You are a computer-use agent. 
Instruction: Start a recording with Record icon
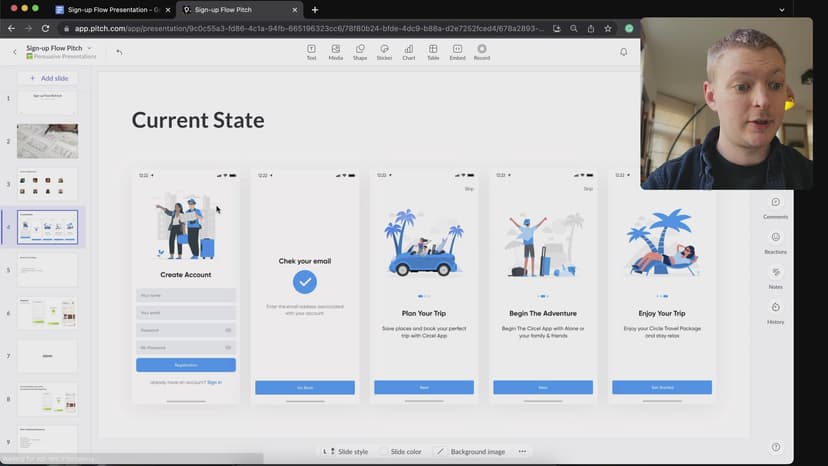coord(482,51)
